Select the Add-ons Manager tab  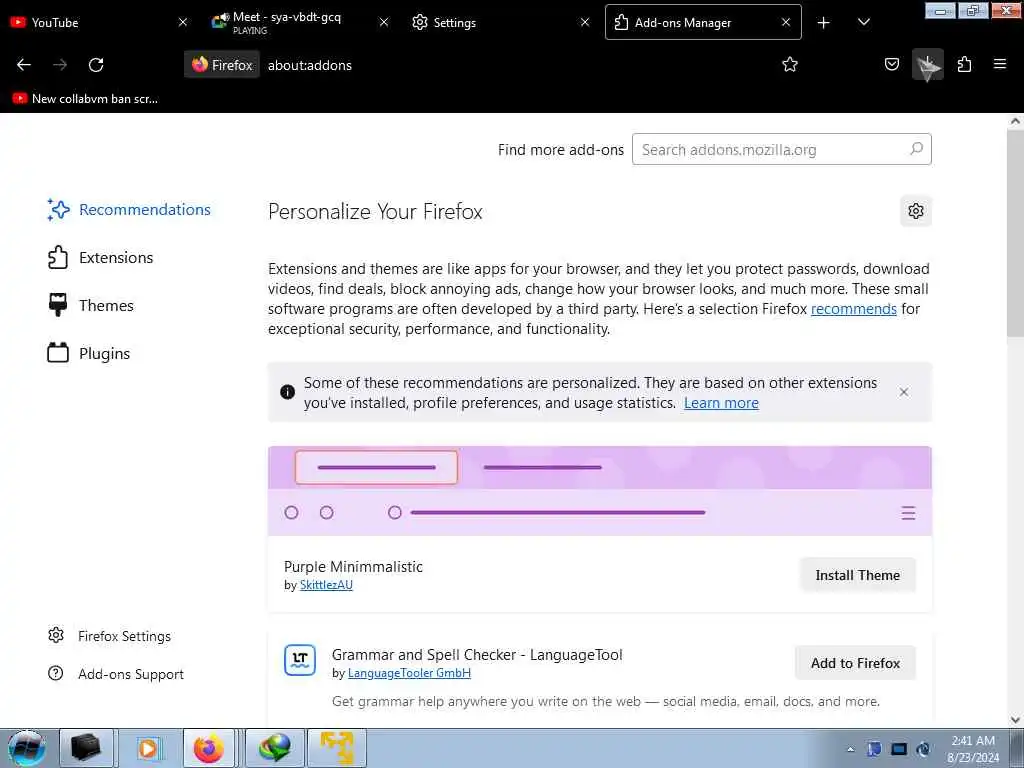click(x=703, y=22)
